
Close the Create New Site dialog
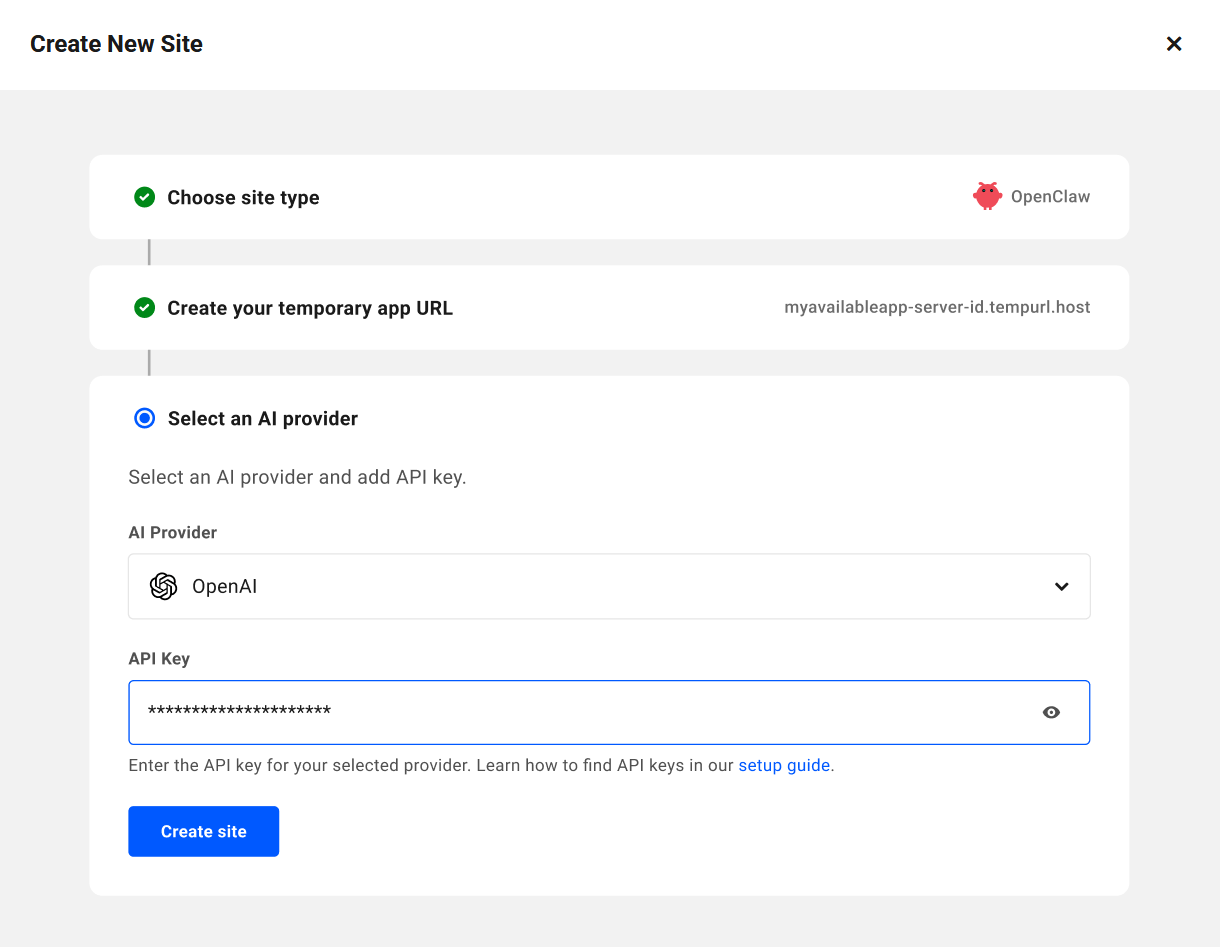click(1174, 44)
